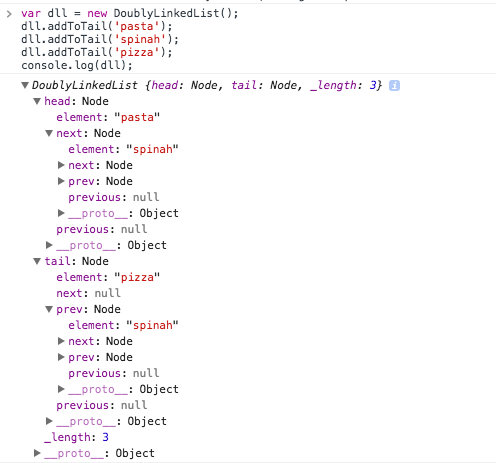Collapse the DoublyLinkedList root object
Image resolution: width=496 pixels, height=463 pixels.
(25, 85)
